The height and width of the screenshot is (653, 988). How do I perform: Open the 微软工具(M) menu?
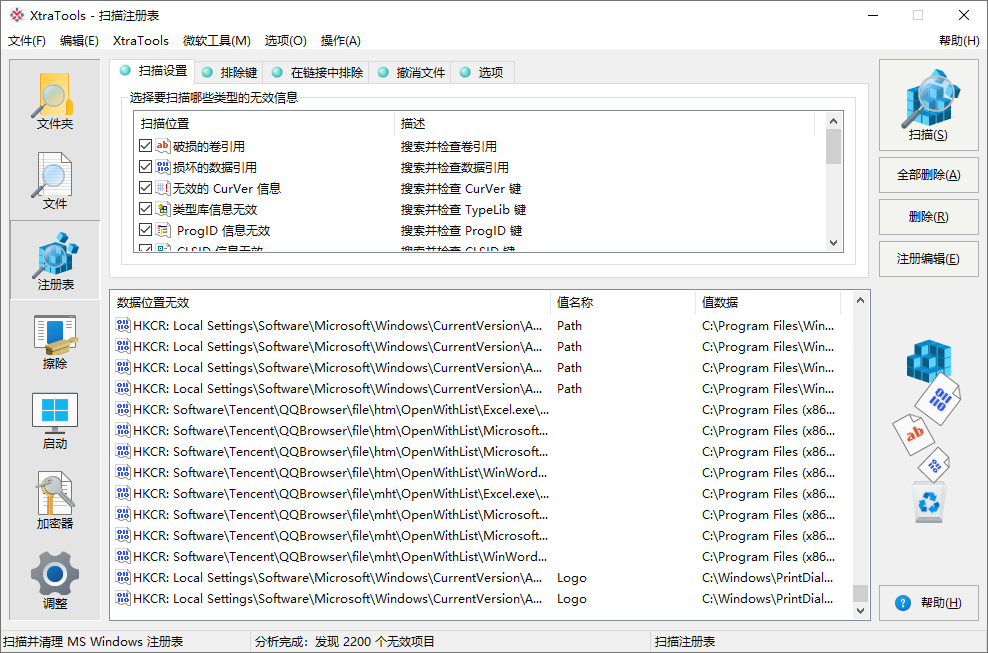tap(217, 40)
